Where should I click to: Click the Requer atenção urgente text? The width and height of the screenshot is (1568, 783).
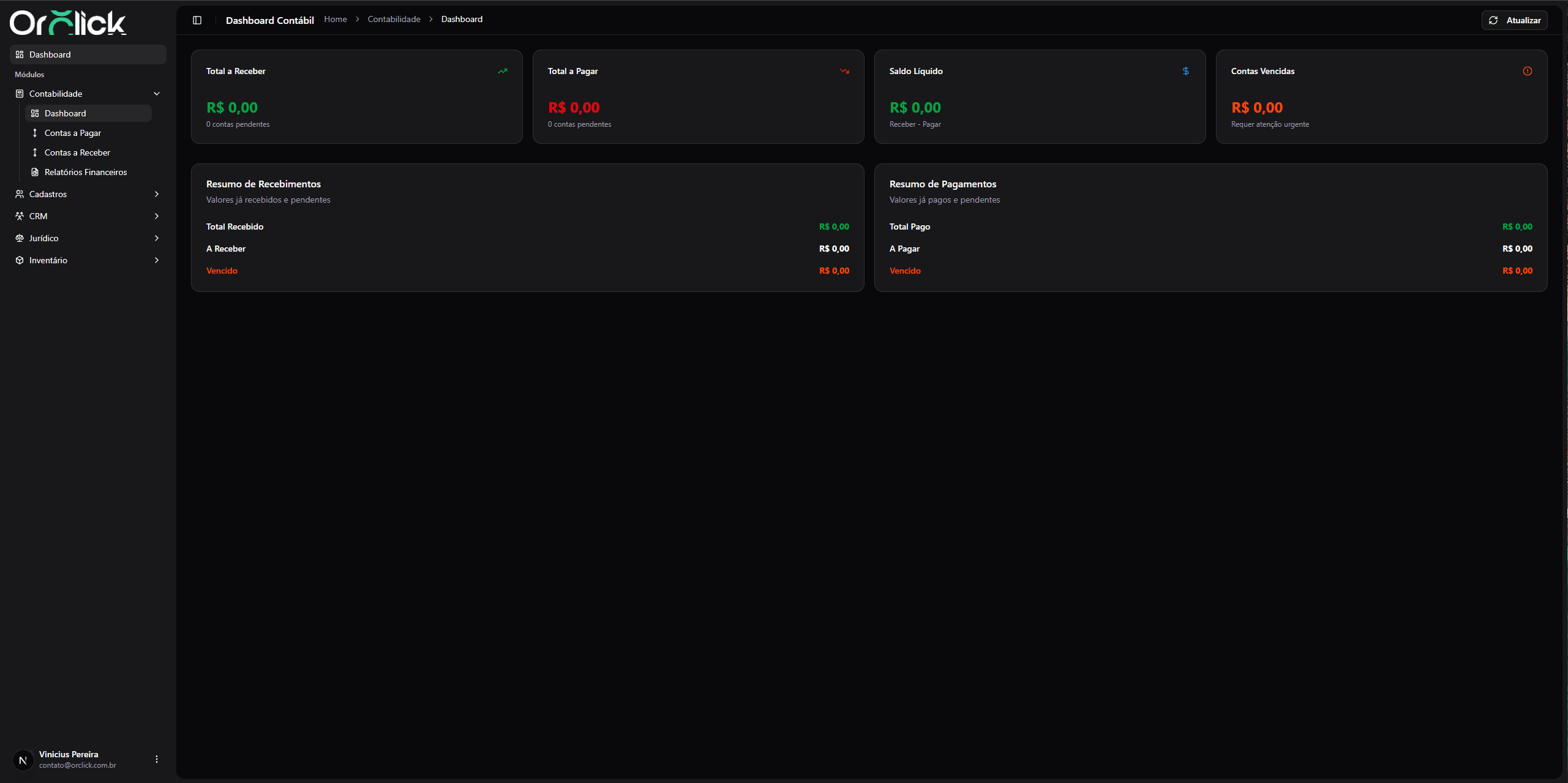1270,124
